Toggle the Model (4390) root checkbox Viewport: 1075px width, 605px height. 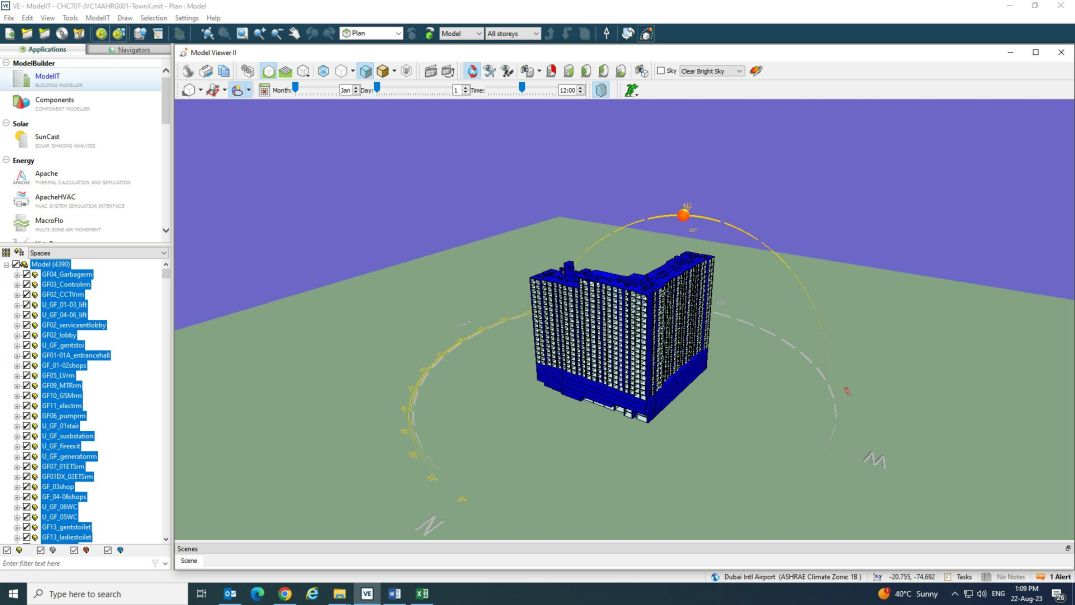pos(16,264)
